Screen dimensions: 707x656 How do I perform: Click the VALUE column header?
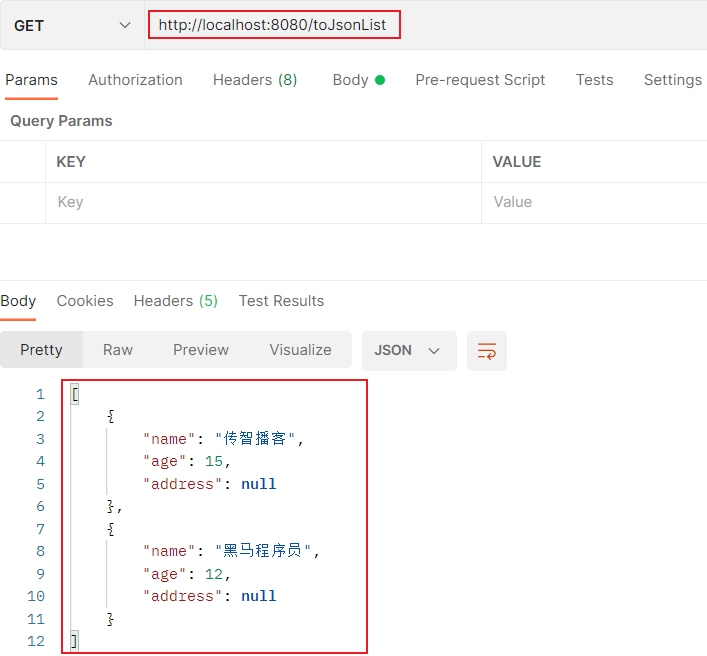517,162
